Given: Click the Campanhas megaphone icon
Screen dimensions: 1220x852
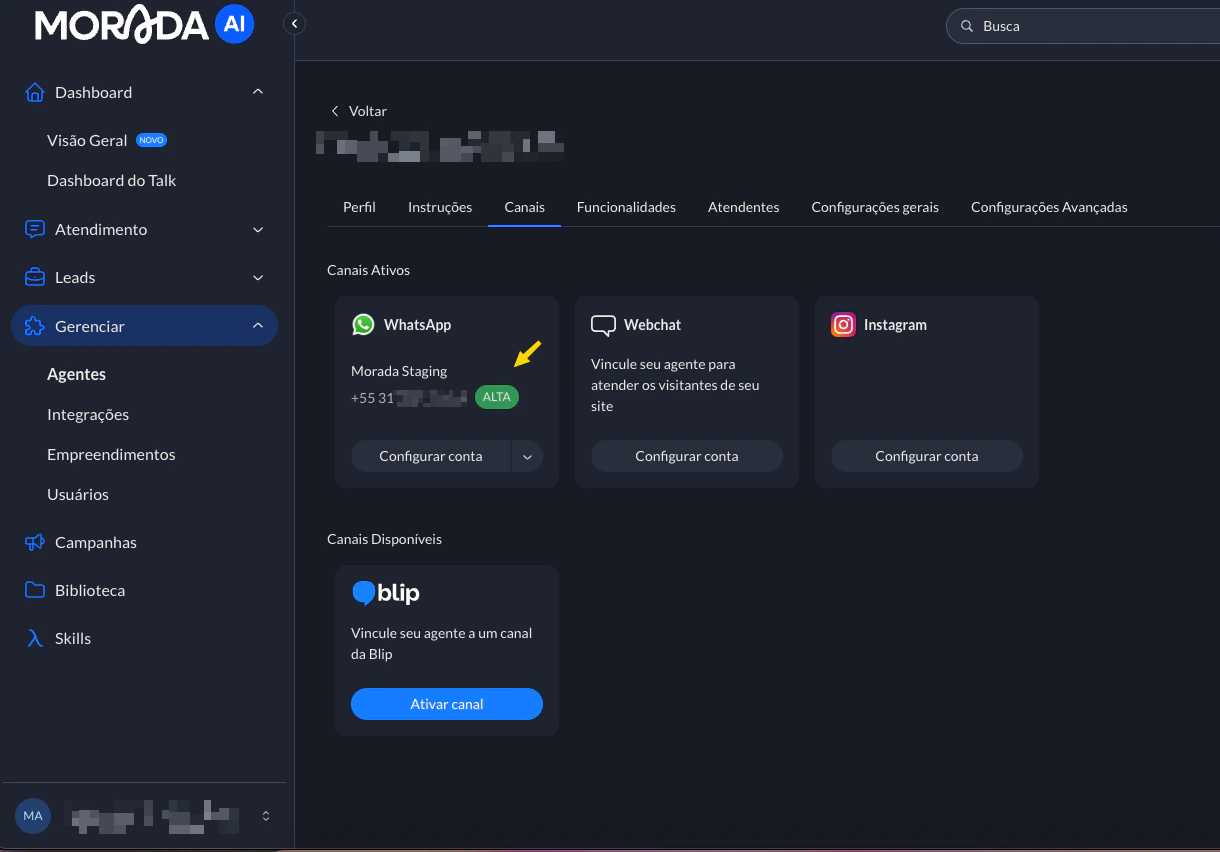Looking at the screenshot, I should pyautogui.click(x=35, y=542).
